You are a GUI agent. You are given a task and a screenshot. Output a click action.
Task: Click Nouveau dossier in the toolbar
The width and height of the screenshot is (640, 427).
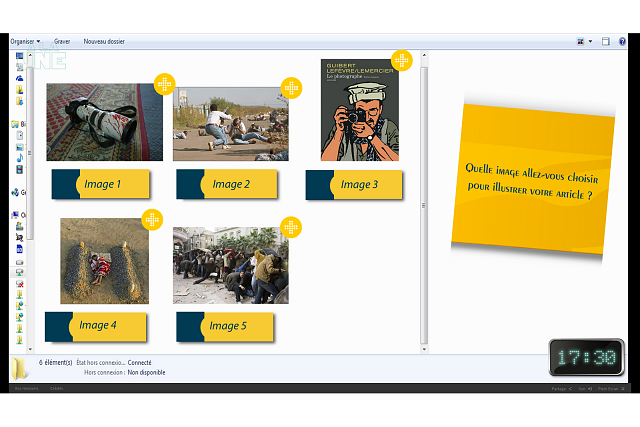[x=104, y=42]
